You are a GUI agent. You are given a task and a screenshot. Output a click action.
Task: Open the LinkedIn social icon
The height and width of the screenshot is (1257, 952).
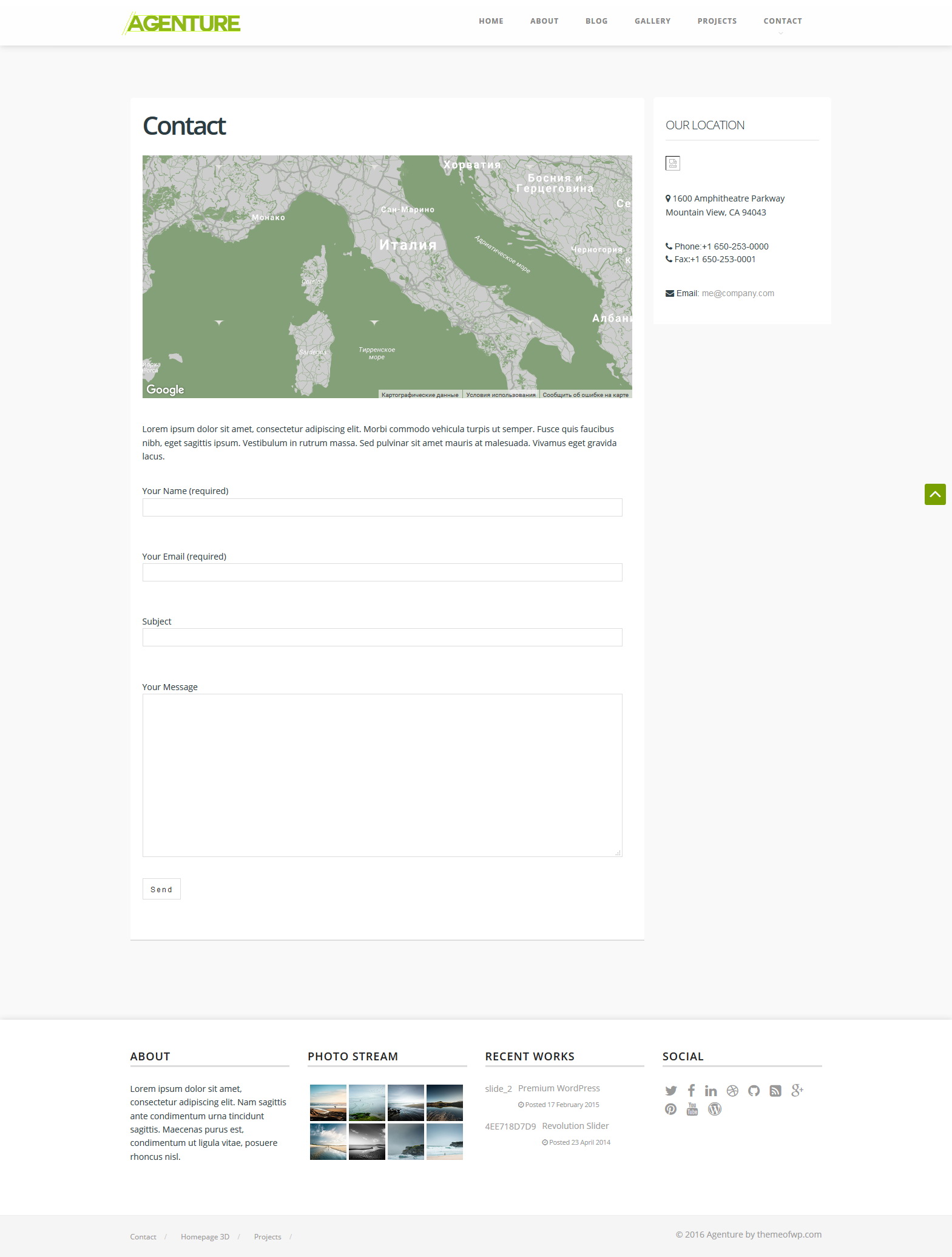pyautogui.click(x=711, y=1091)
